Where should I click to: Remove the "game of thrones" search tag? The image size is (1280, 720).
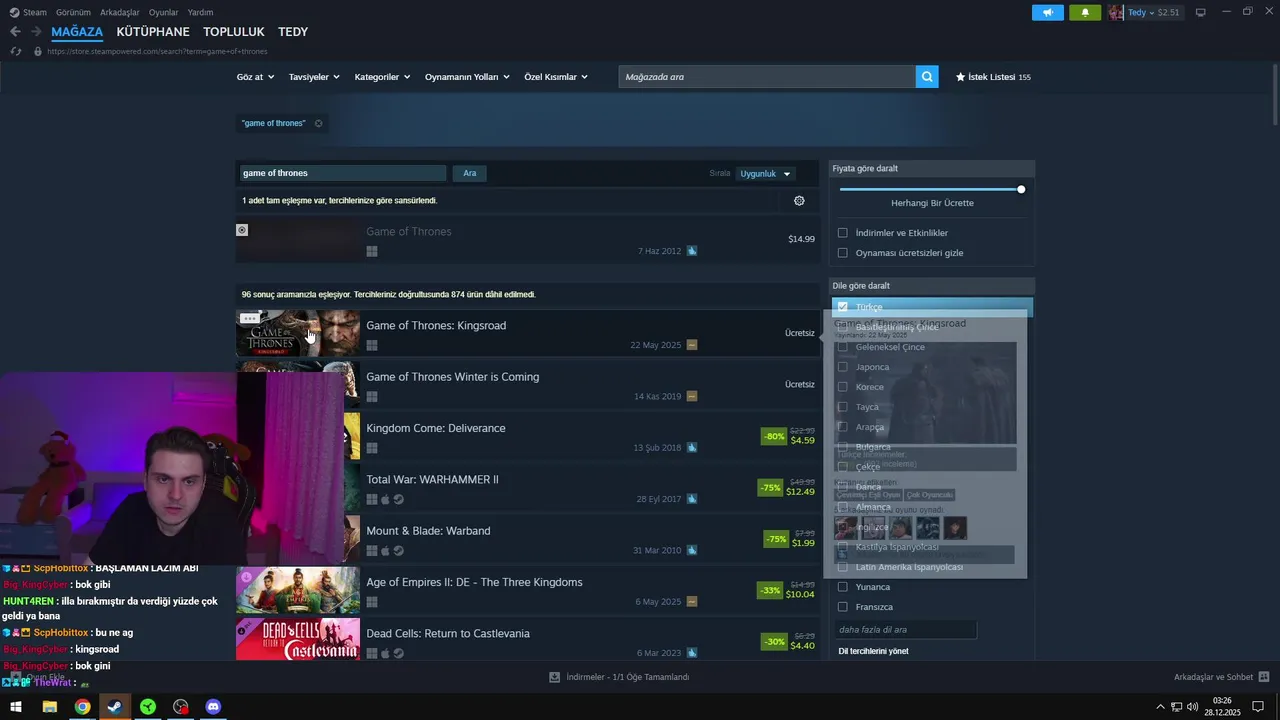pos(318,123)
